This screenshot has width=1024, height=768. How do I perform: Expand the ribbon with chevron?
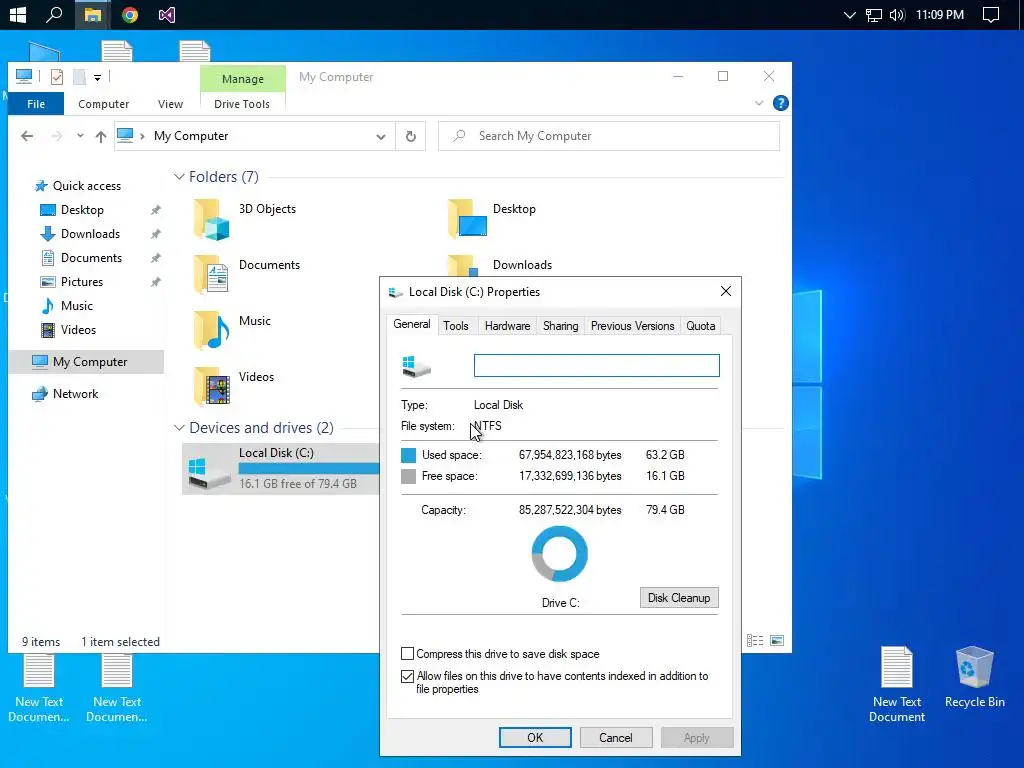[759, 103]
